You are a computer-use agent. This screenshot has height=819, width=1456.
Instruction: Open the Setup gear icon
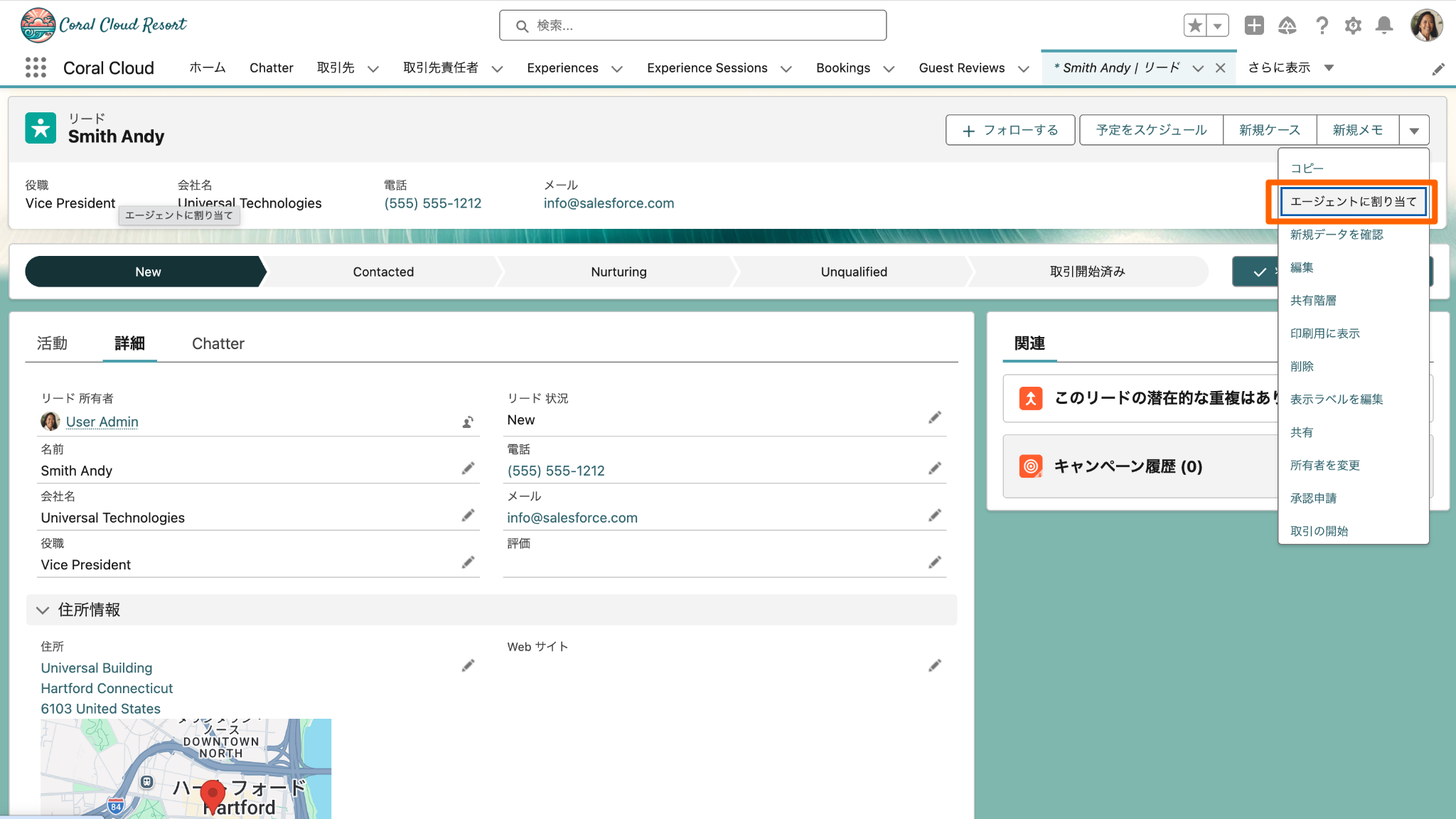pyautogui.click(x=1352, y=26)
